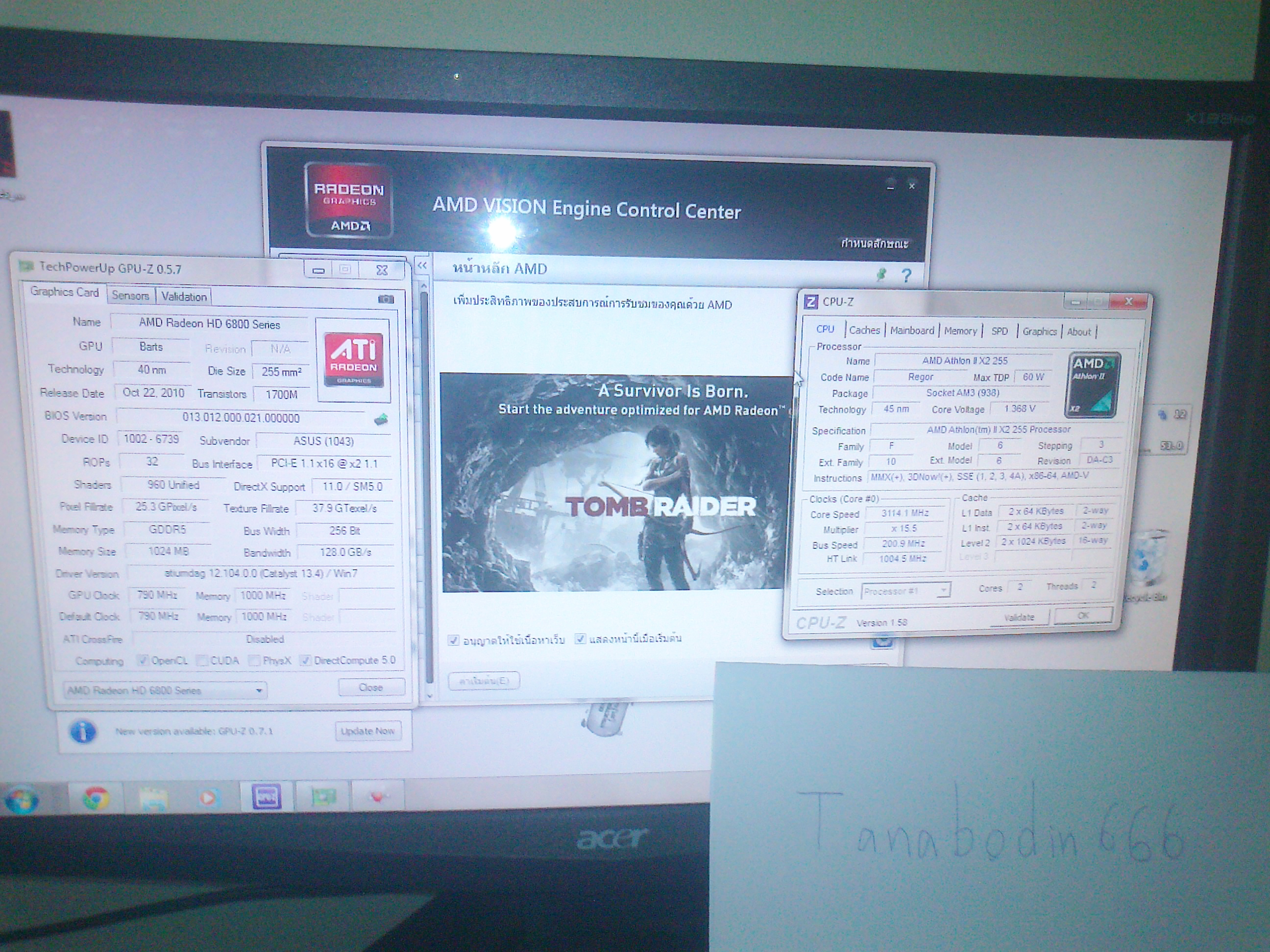This screenshot has width=1270, height=952.
Task: Toggle the OpenCL checkbox
Action: (x=143, y=661)
